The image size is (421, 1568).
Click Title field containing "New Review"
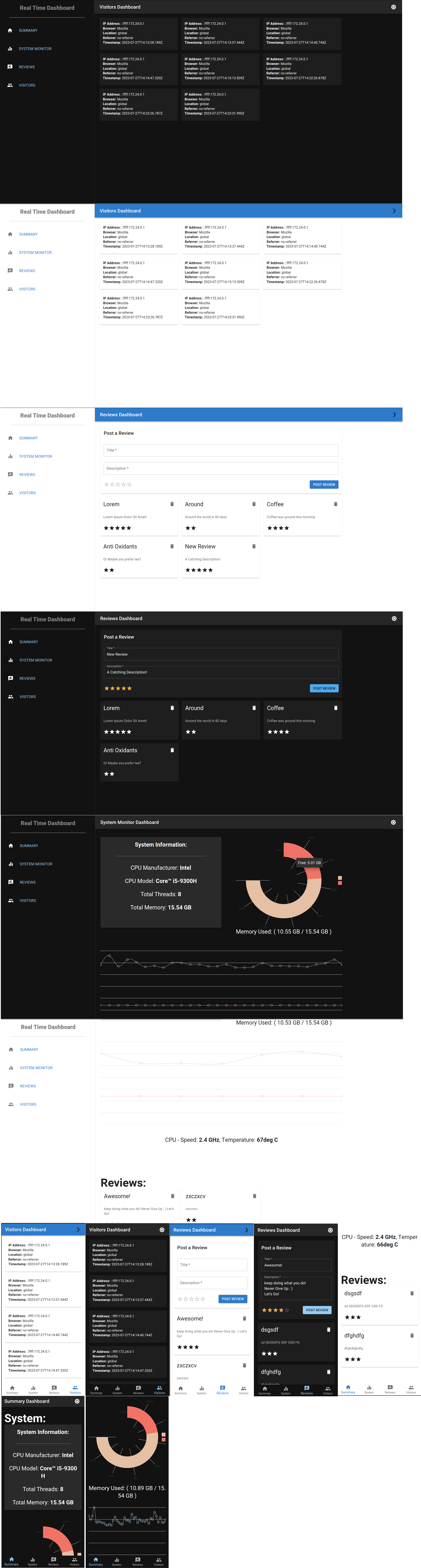tap(221, 654)
